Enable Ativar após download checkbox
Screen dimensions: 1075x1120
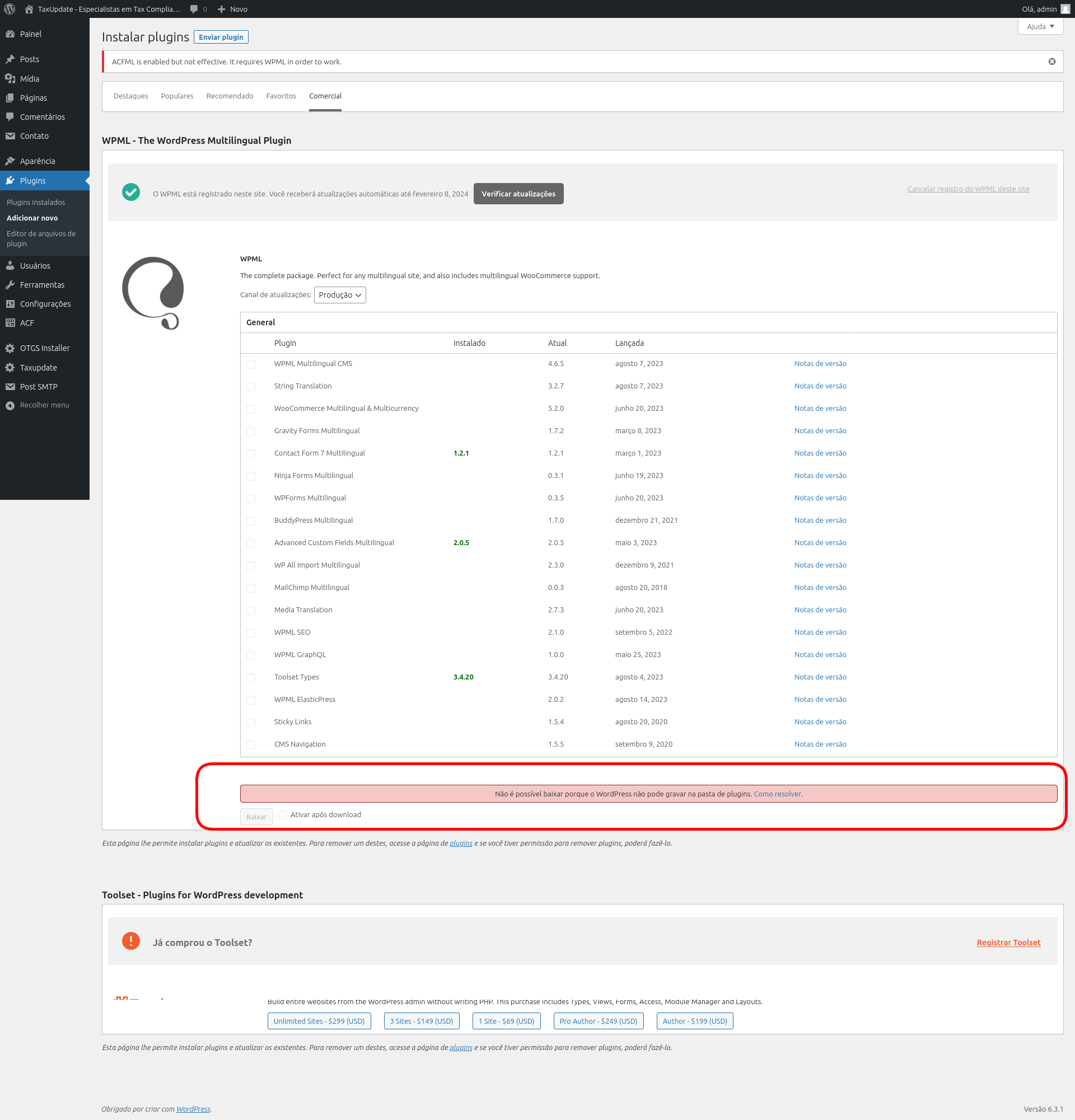[x=282, y=814]
